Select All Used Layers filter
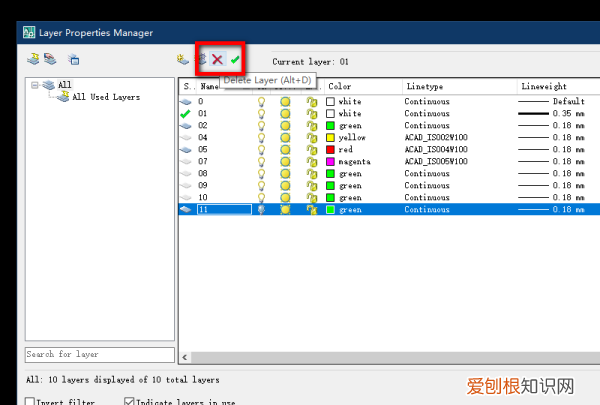This screenshot has width=600, height=405. (x=106, y=97)
